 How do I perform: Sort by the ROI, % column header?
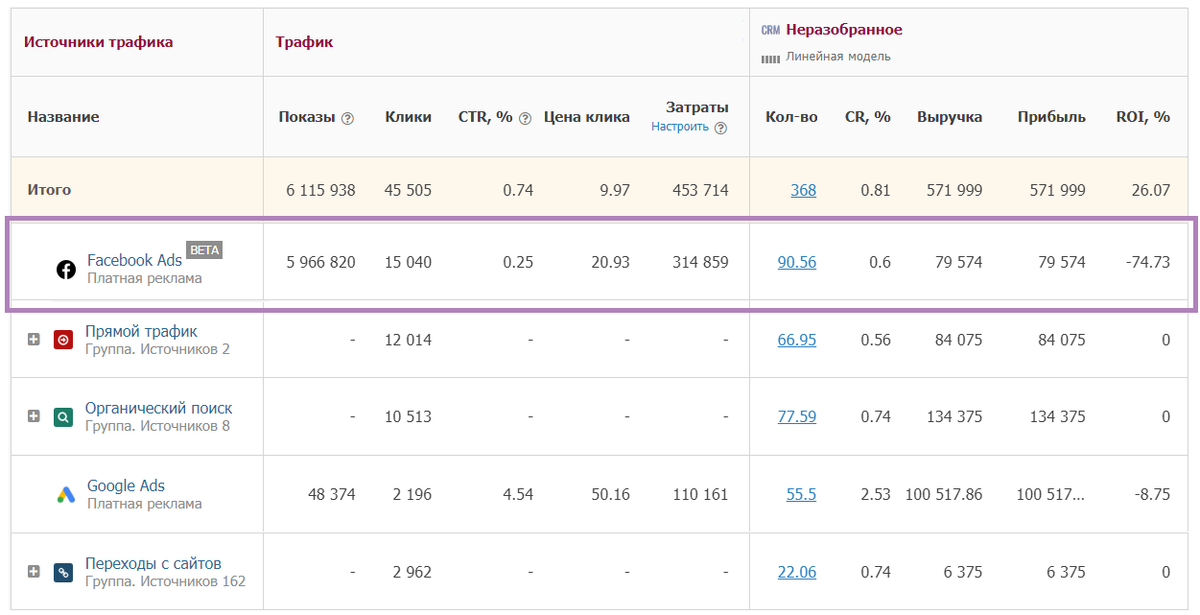coord(1143,117)
